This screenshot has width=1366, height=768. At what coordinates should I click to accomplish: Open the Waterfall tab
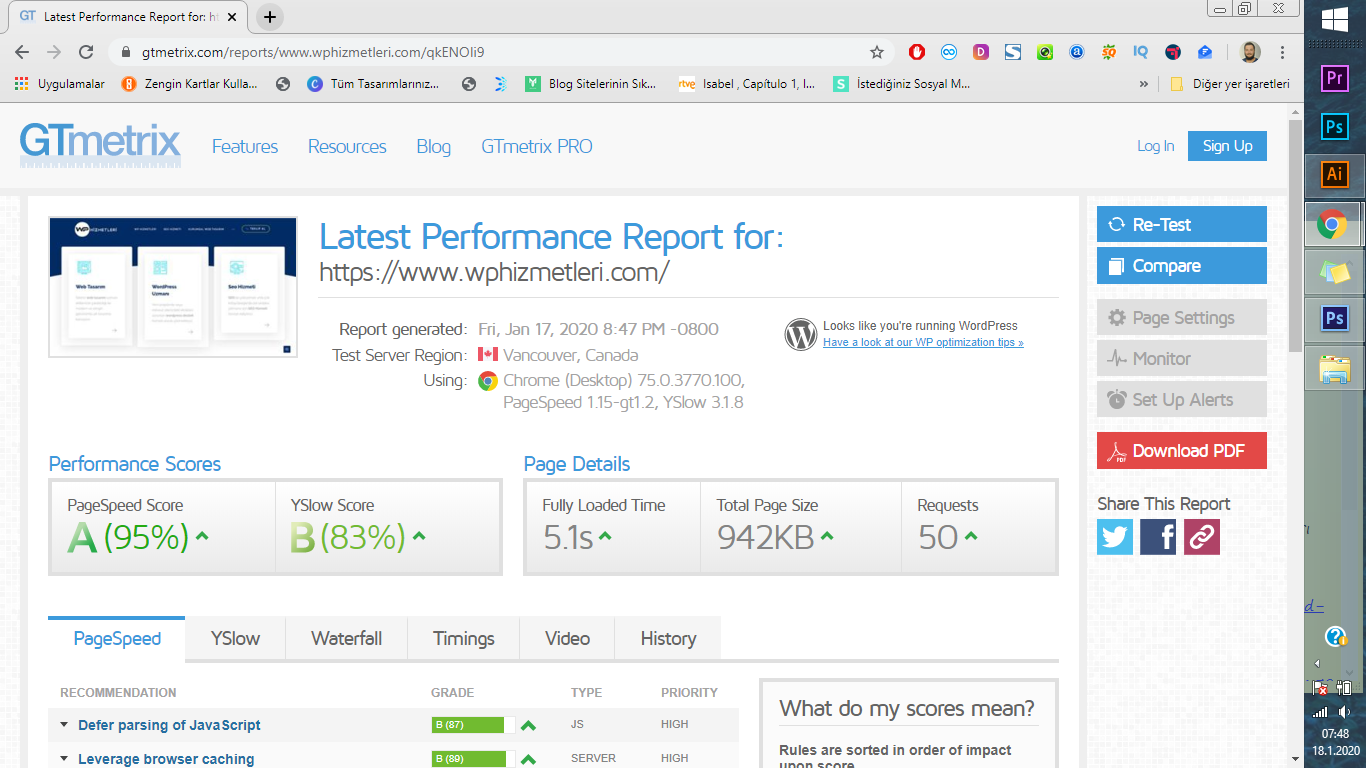pyautogui.click(x=347, y=639)
